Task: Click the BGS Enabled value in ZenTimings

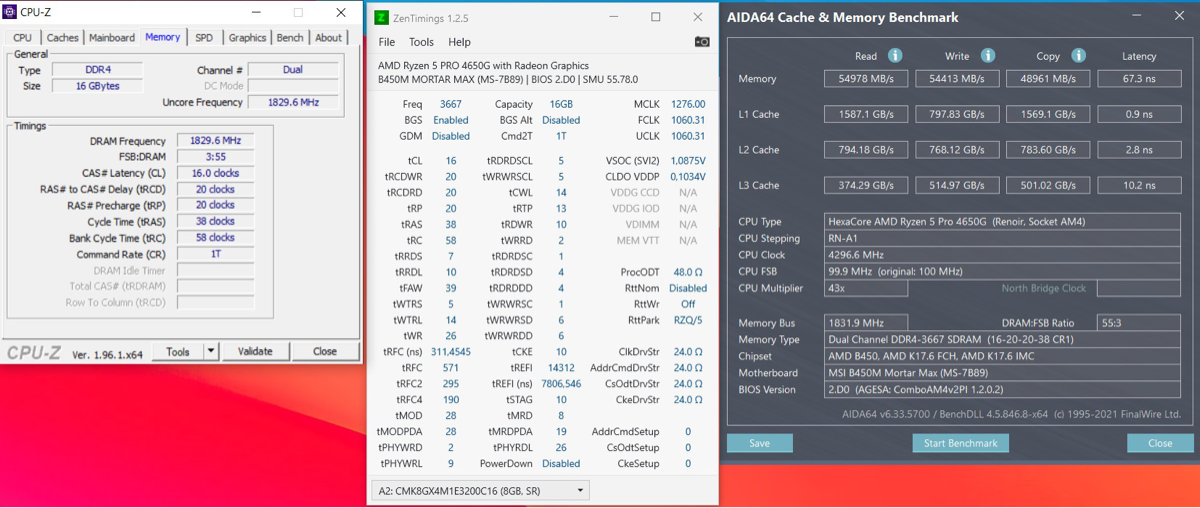Action: [x=451, y=120]
